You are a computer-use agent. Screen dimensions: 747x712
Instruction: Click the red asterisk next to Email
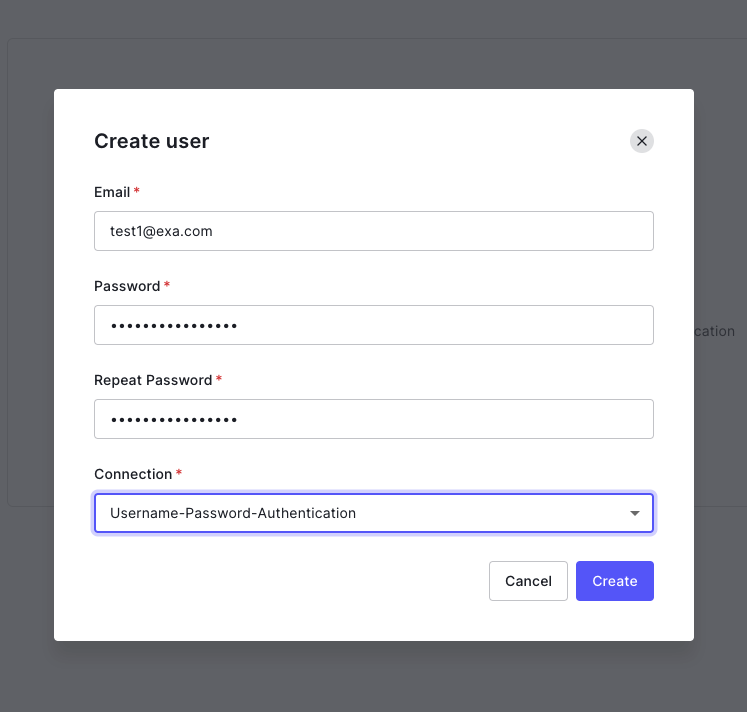click(136, 190)
